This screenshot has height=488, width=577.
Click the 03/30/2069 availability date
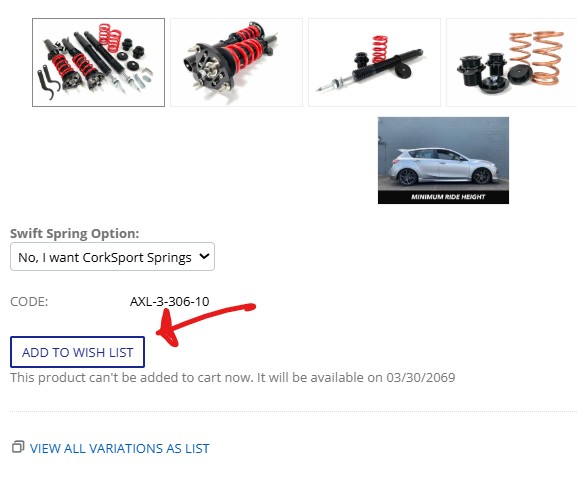(421, 378)
